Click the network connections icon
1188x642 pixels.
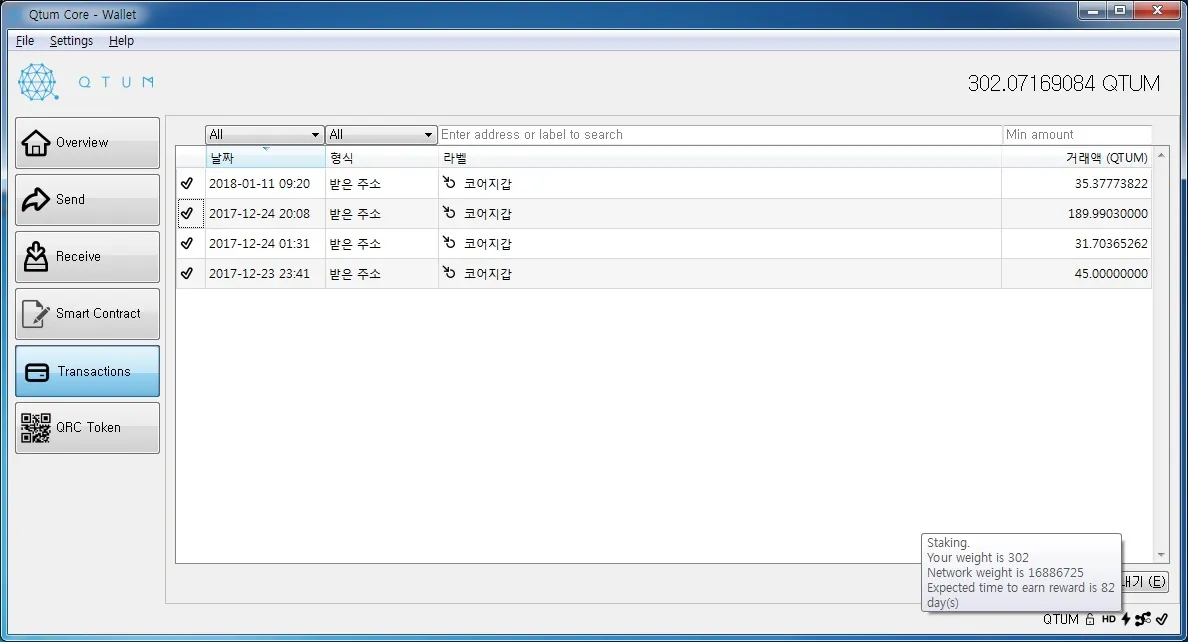pyautogui.click(x=1143, y=619)
